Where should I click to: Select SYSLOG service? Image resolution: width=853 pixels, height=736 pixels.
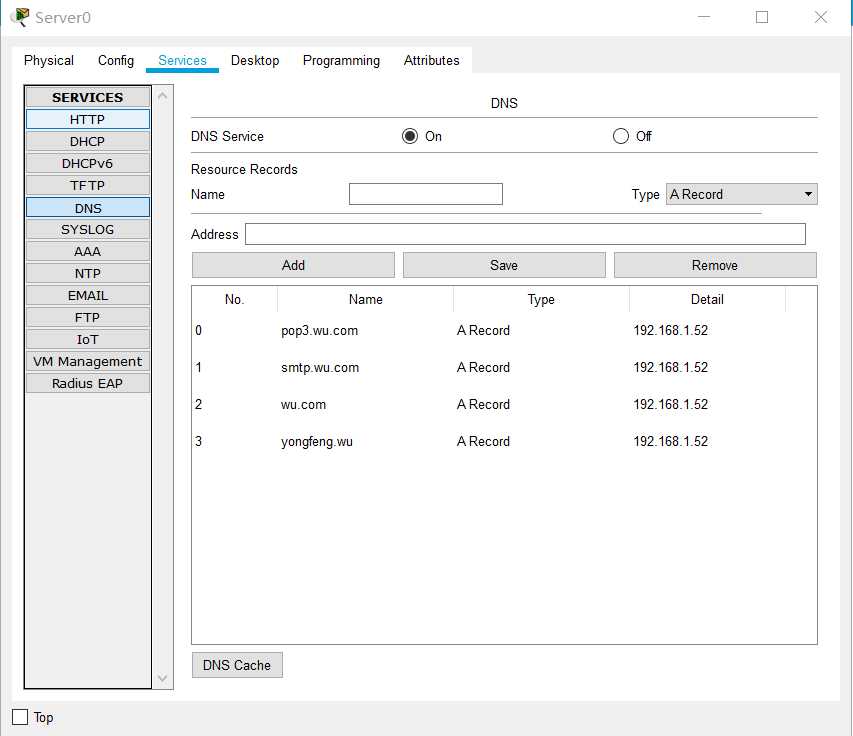pos(88,230)
